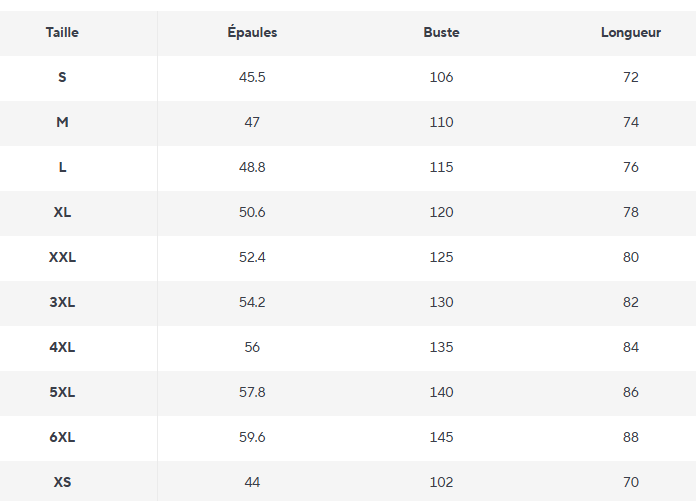
Task: Click length value 76 for size L
Action: pyautogui.click(x=631, y=167)
